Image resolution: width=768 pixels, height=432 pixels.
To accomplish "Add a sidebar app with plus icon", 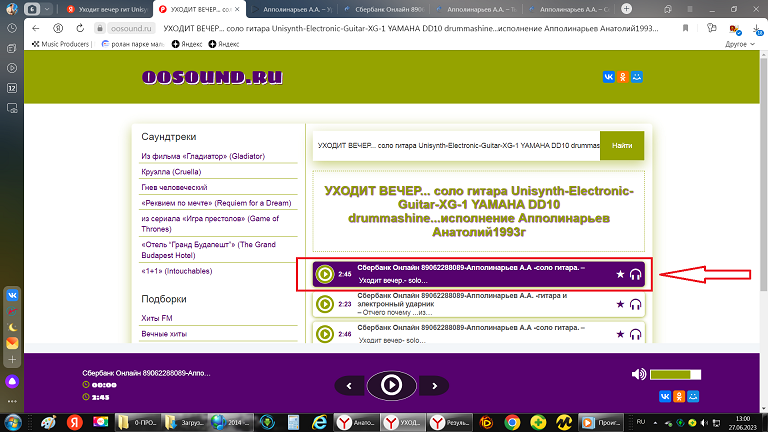I will (12, 360).
